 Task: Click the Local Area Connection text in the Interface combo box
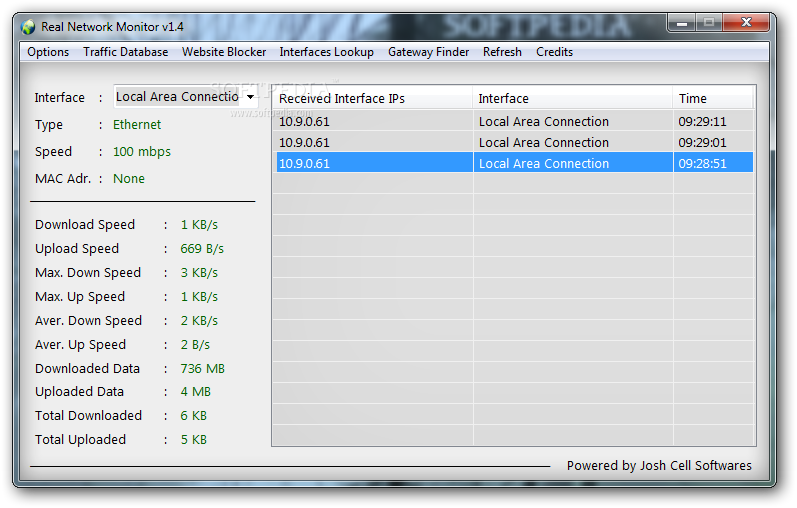coord(177,97)
